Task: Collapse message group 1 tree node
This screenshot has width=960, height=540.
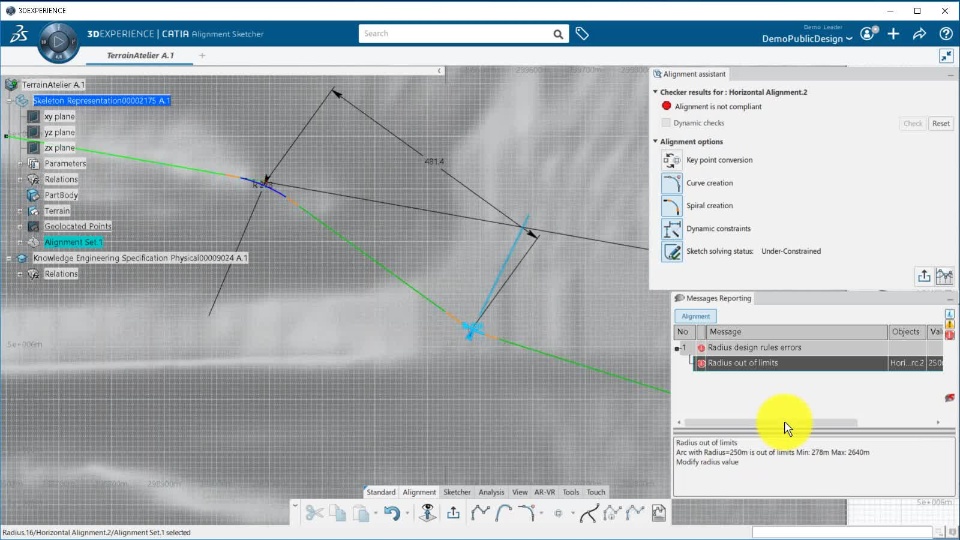Action: [677, 348]
